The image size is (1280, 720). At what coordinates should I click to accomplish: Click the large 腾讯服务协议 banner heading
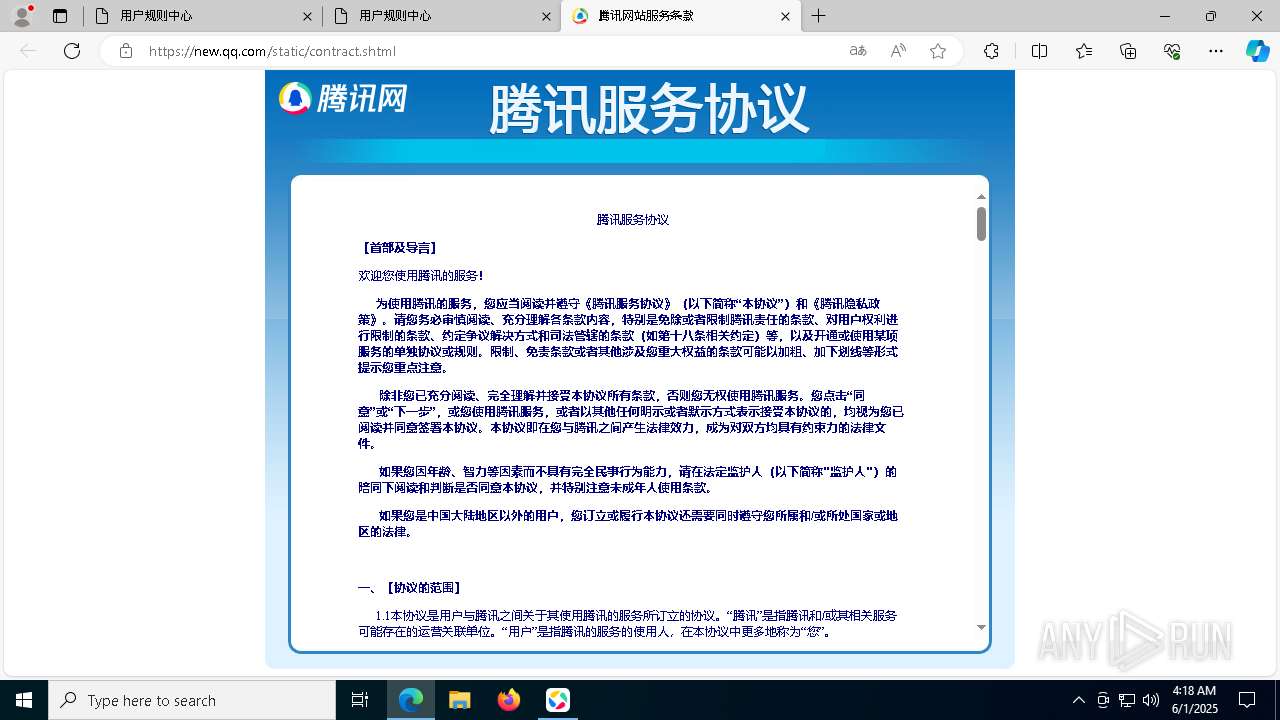coord(648,109)
